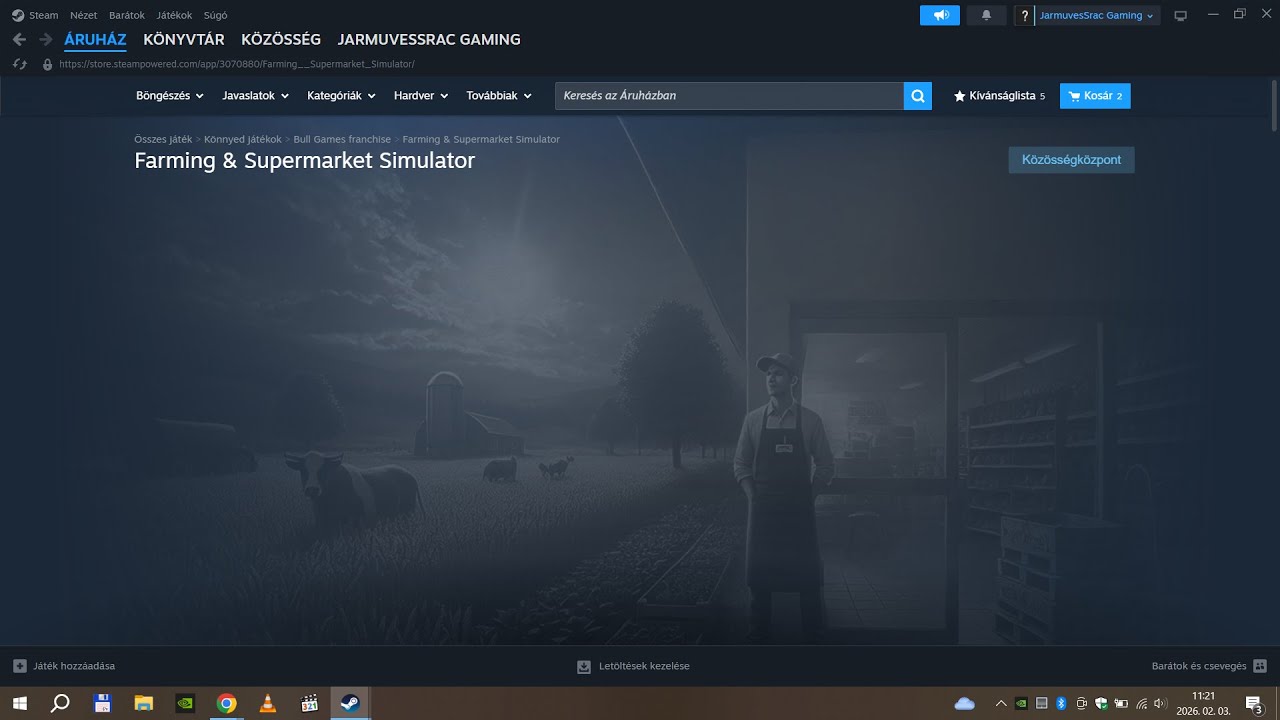The height and width of the screenshot is (720, 1280).
Task: Open the Windows Start menu
Action: pos(19,703)
